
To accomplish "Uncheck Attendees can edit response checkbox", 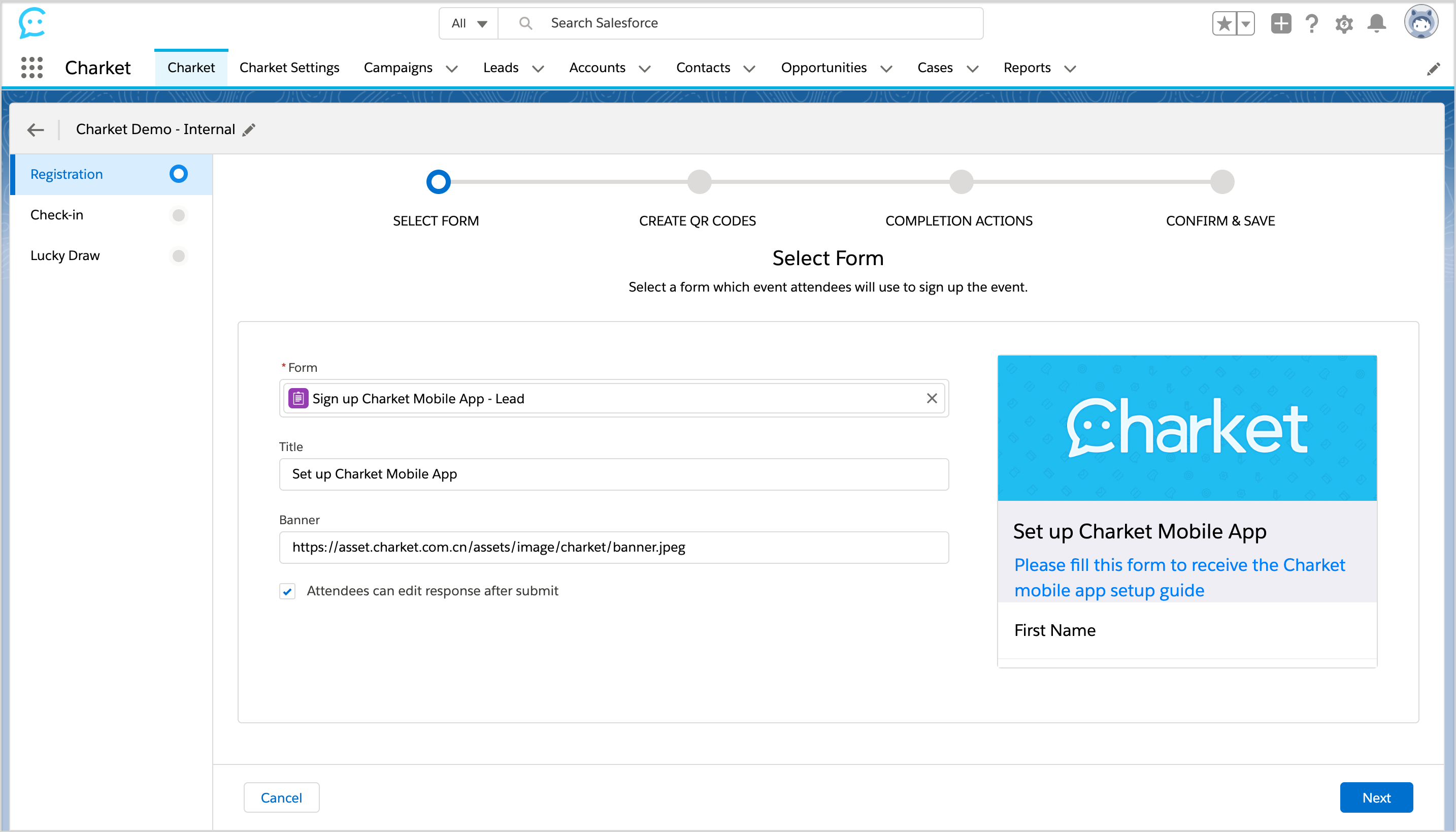I will [x=288, y=591].
